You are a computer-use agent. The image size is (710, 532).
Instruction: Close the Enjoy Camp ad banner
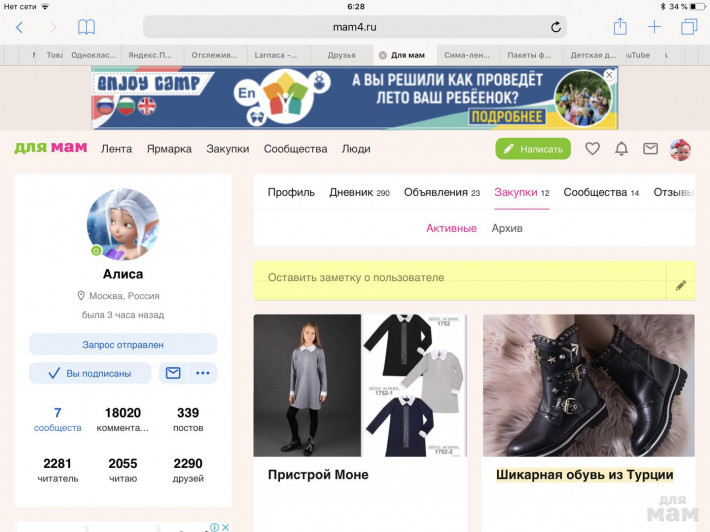click(609, 74)
